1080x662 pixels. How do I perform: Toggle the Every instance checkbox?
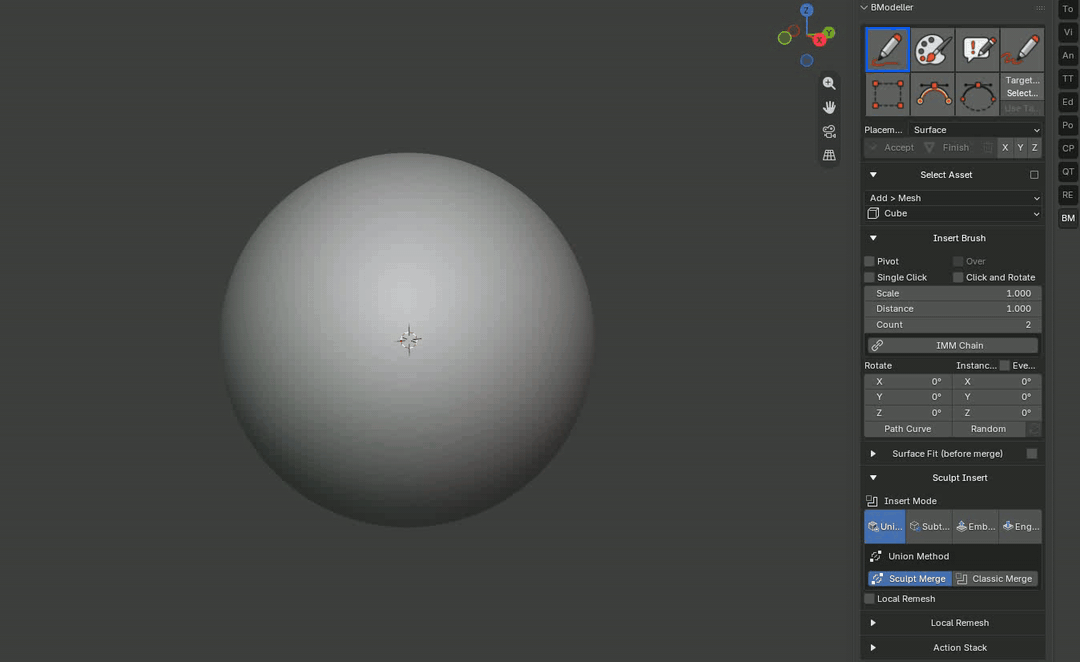pos(1005,365)
